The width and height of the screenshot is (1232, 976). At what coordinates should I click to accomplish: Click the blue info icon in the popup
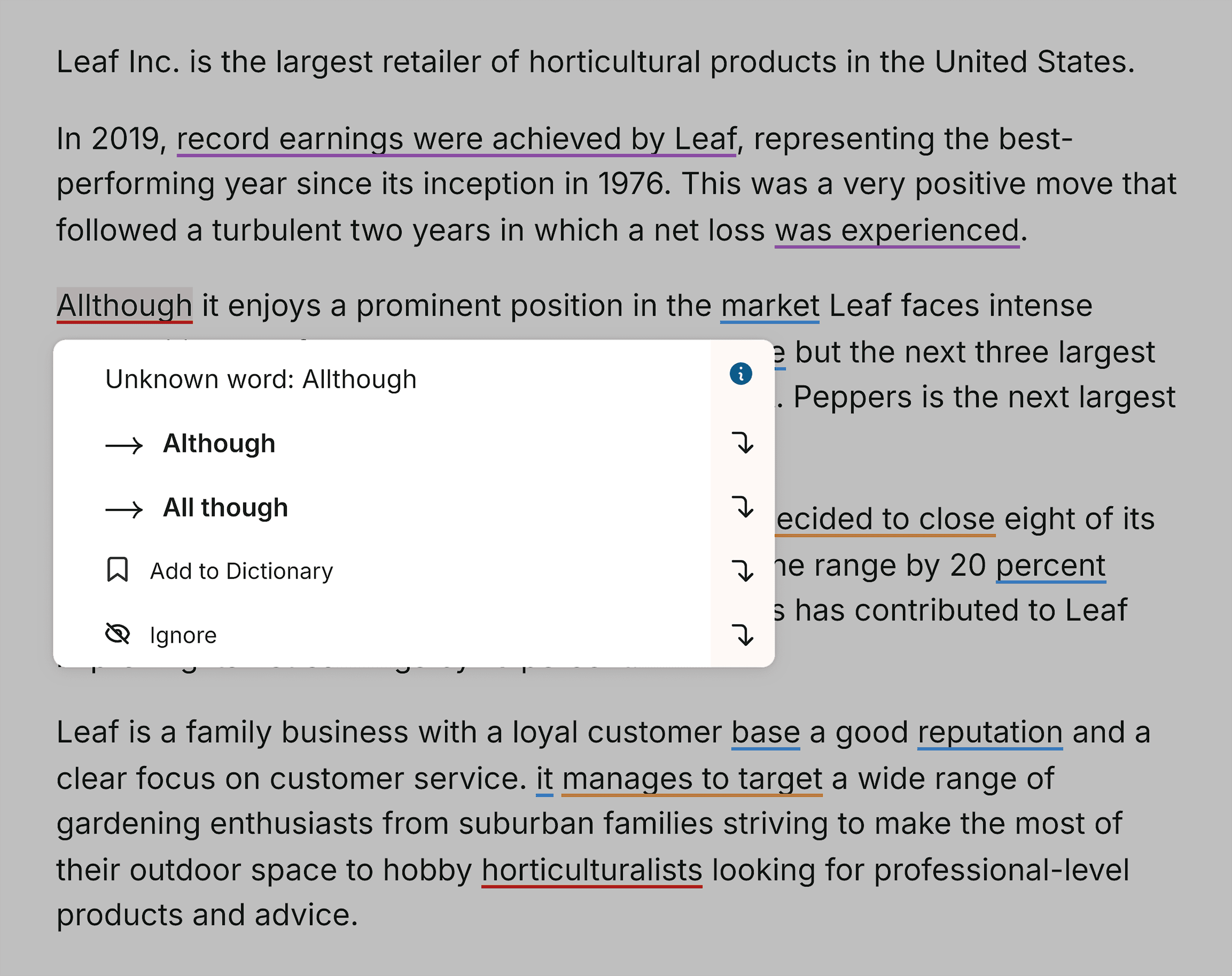pos(740,374)
